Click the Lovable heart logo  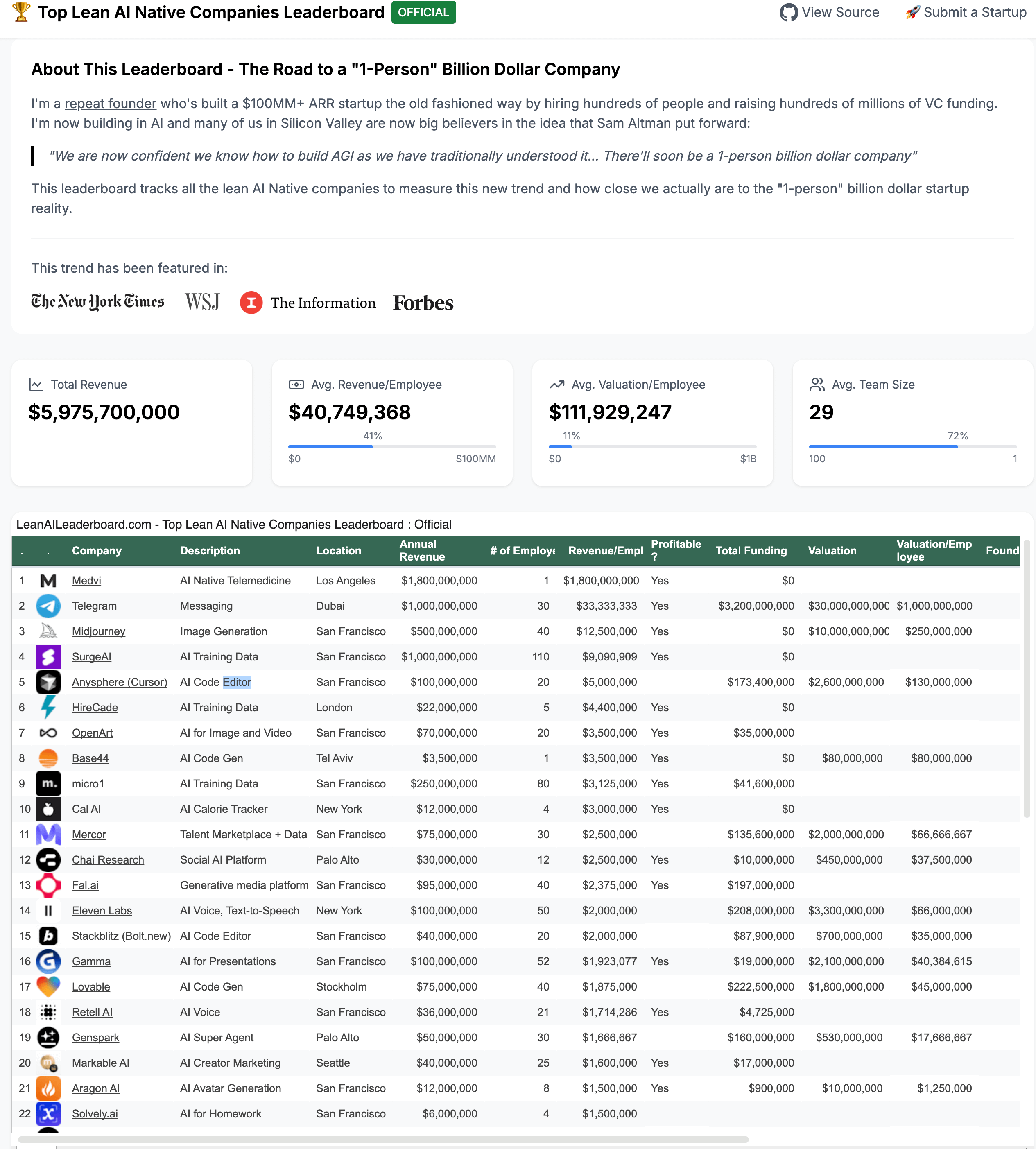[48, 987]
